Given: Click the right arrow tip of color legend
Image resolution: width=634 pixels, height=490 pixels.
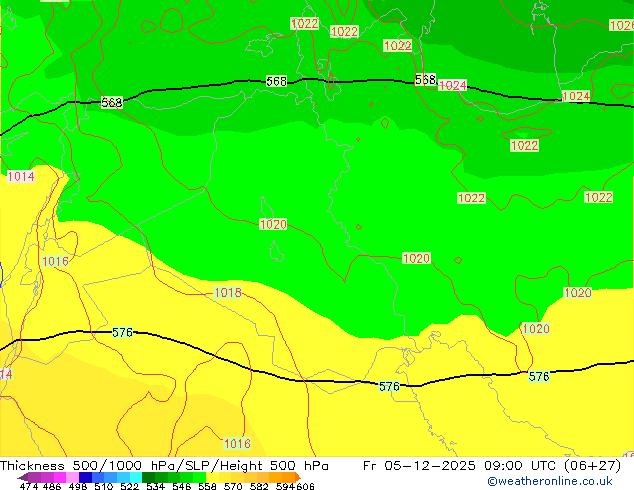Looking at the screenshot, I should (x=299, y=477).
